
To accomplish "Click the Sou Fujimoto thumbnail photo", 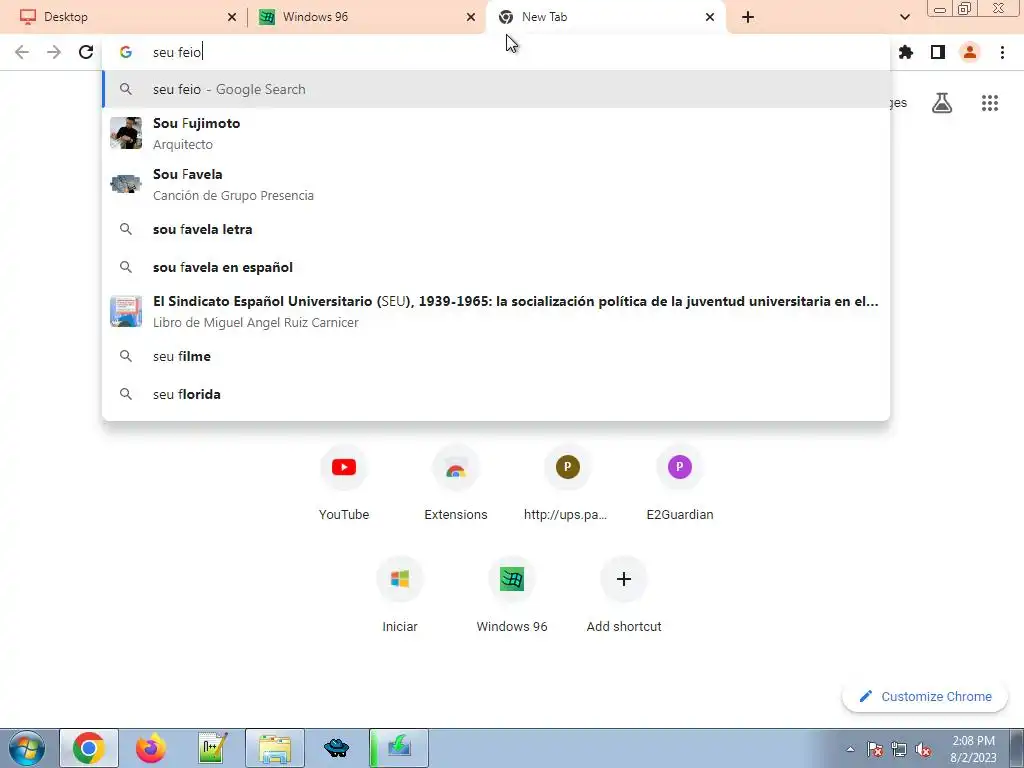I will (x=126, y=133).
